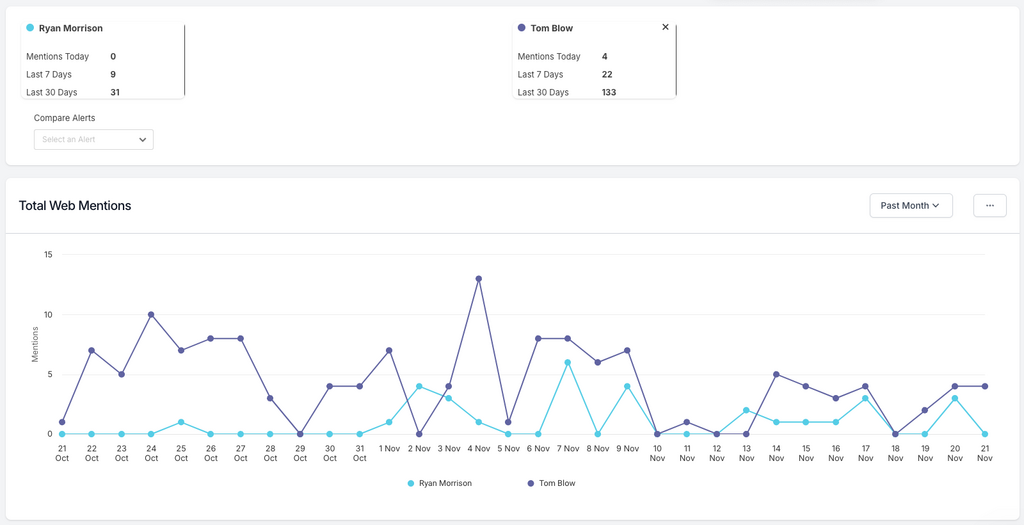Toggle Tom Blow series in chart legend
This screenshot has height=525, width=1024.
tap(552, 483)
